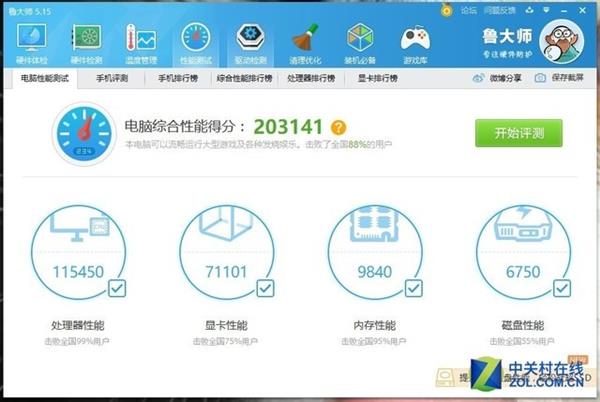The image size is (600, 402).
Task: Click the 击败全国95%用户 text
Action: coord(374,341)
